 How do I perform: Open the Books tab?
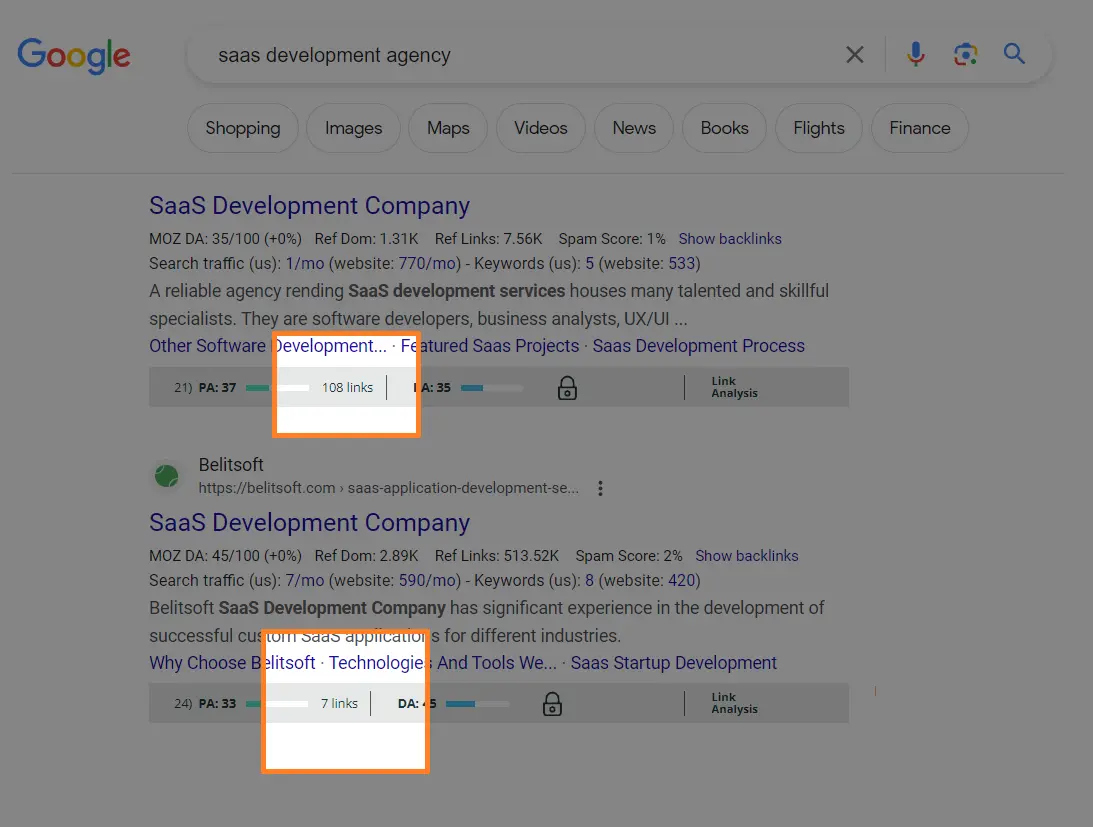point(725,128)
